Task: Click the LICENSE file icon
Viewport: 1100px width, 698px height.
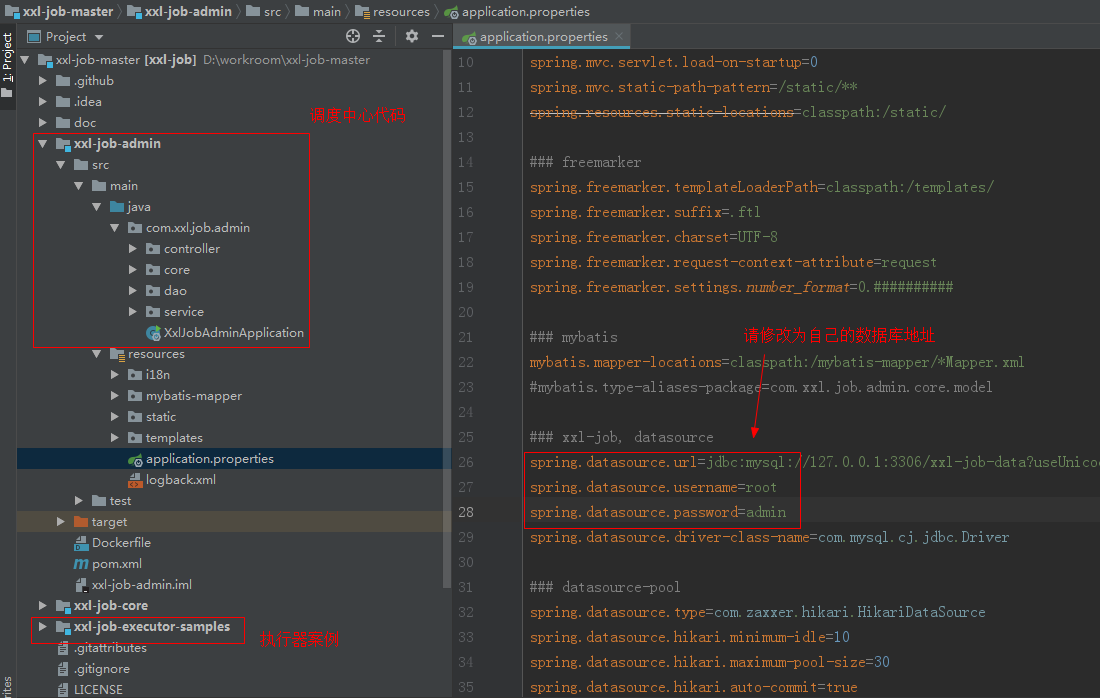Action: (x=63, y=690)
